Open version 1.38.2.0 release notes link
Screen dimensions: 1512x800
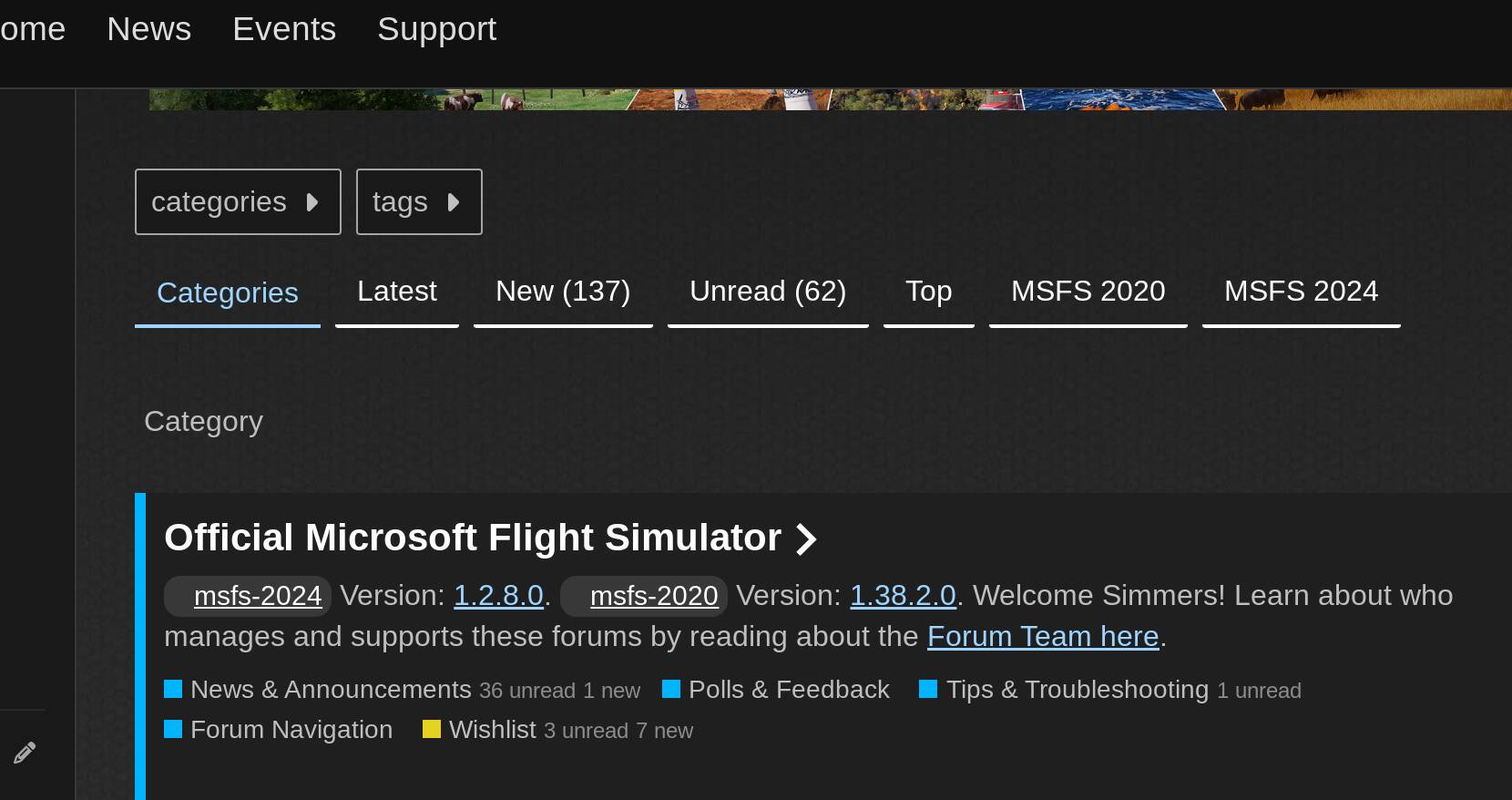(902, 595)
